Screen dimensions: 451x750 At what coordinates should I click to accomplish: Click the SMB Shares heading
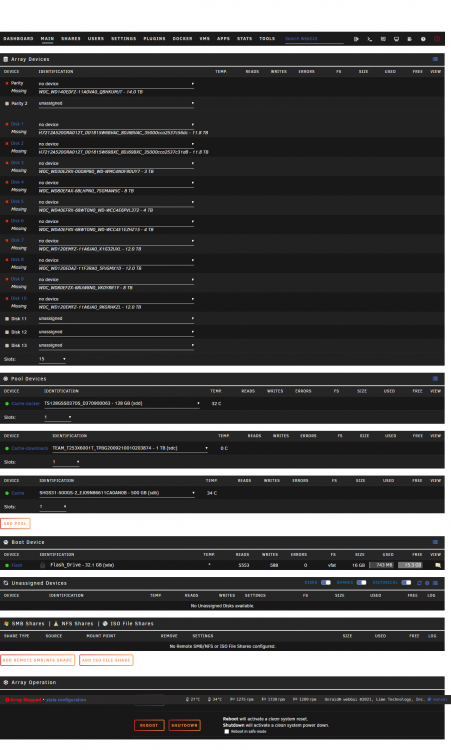pyautogui.click(x=28, y=624)
